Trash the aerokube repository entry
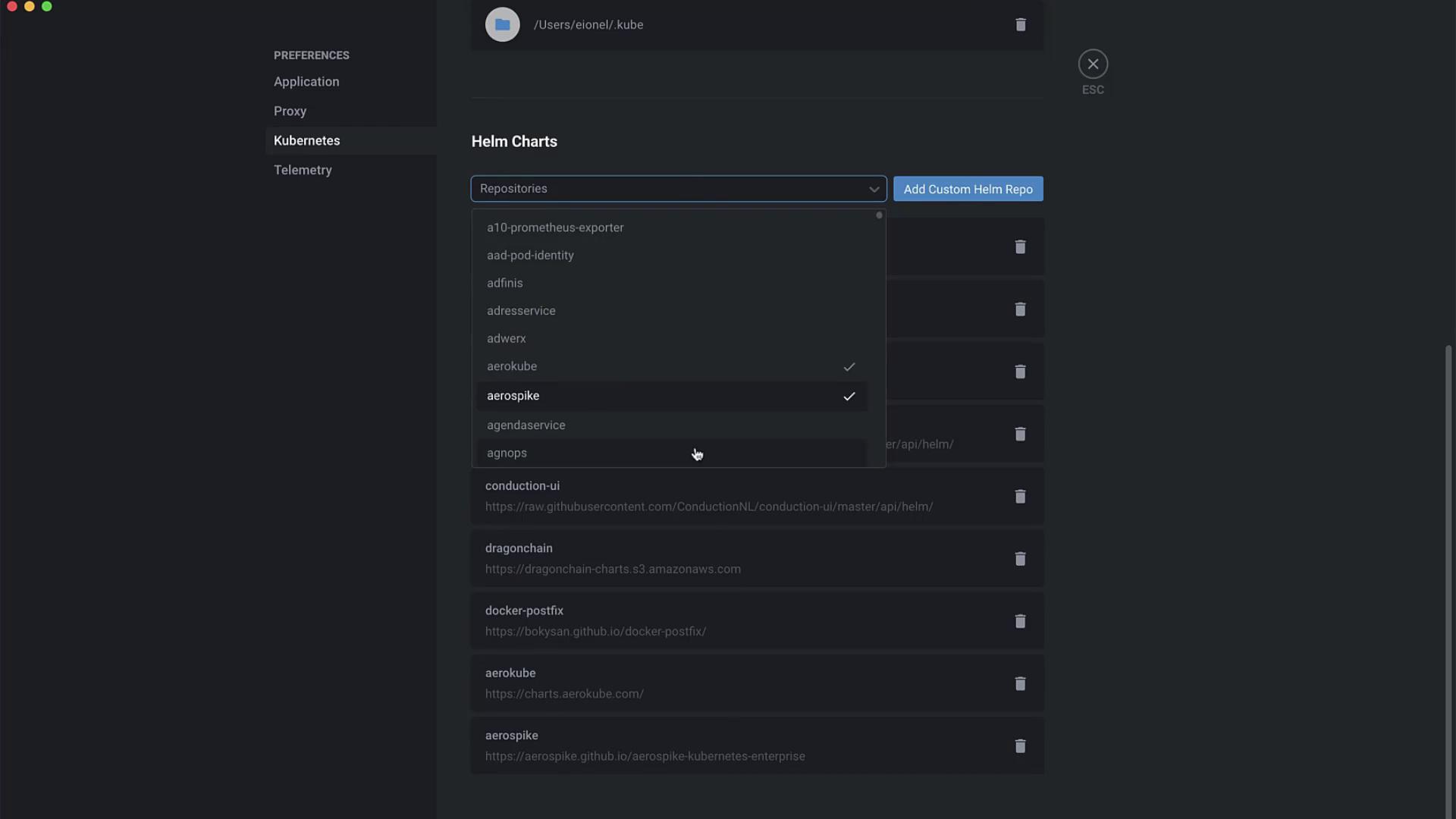Viewport: 1456px width, 819px height. 1020,684
